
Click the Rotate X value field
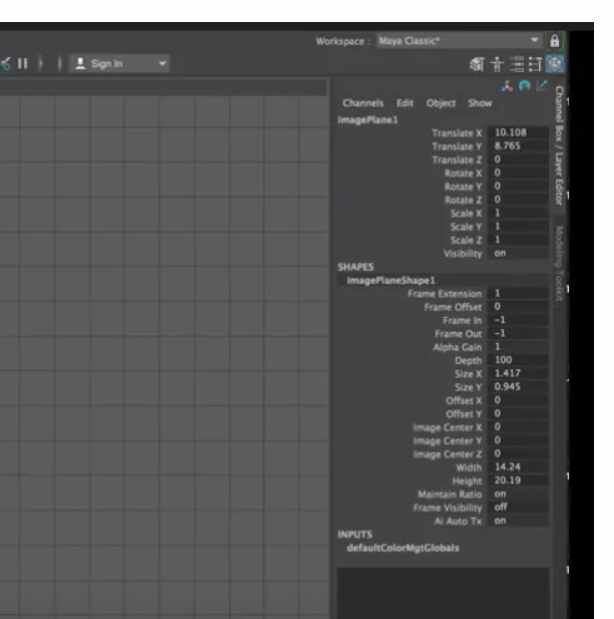tap(518, 173)
